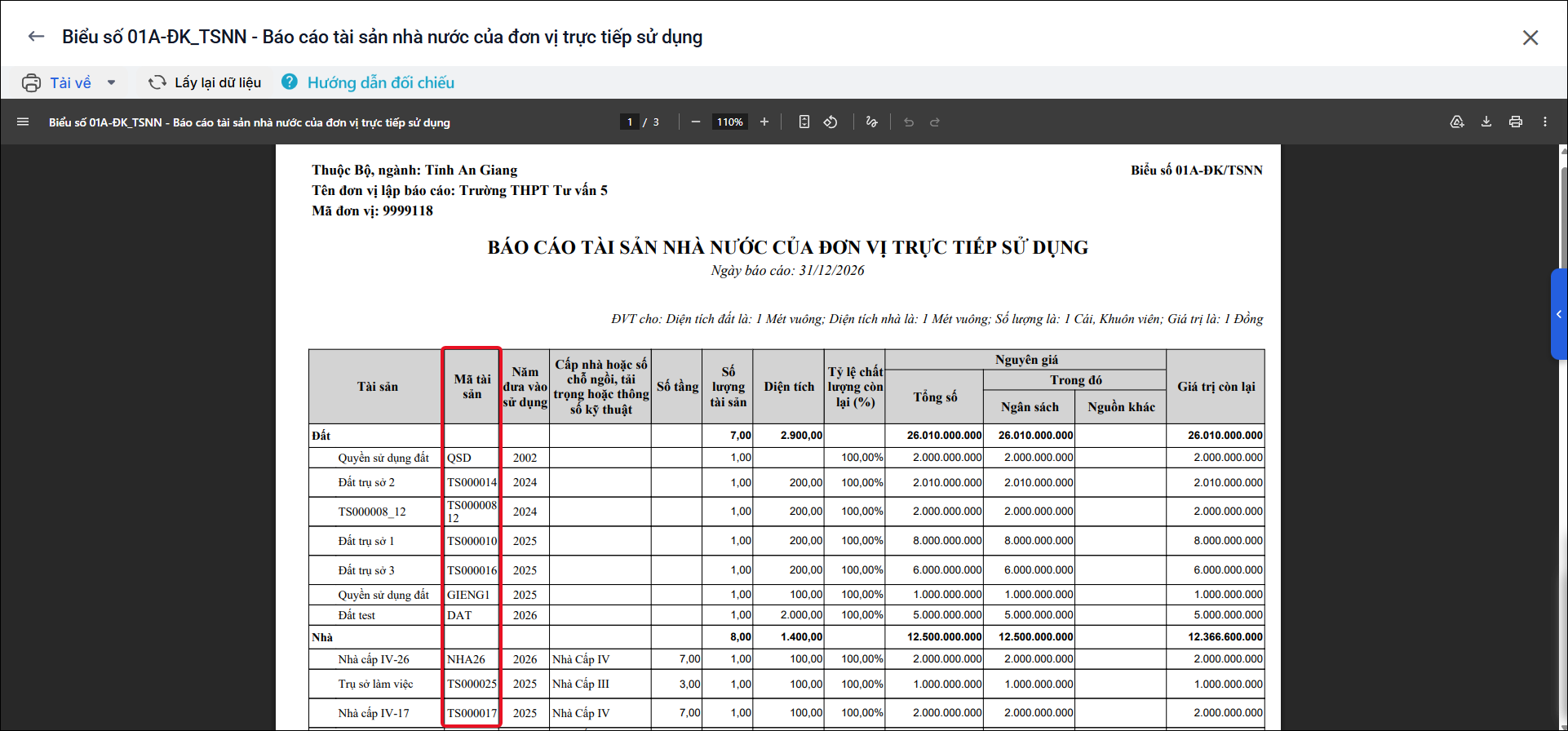Click the report heading BÁO CÁO TÀI SẢN
The width and height of the screenshot is (1568, 731).
pos(788,247)
